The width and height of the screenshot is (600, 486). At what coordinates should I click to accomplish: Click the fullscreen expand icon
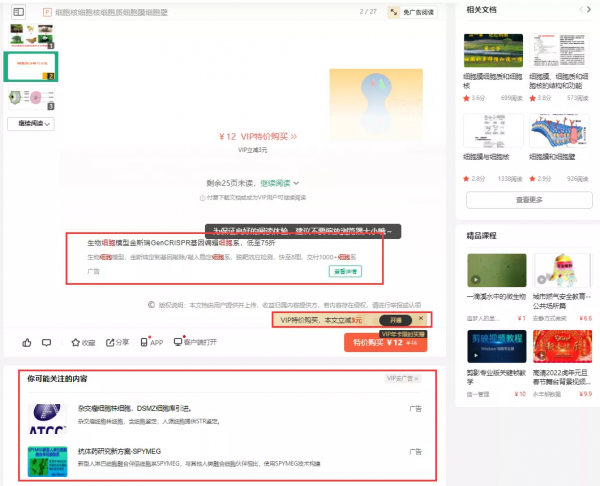(x=394, y=12)
